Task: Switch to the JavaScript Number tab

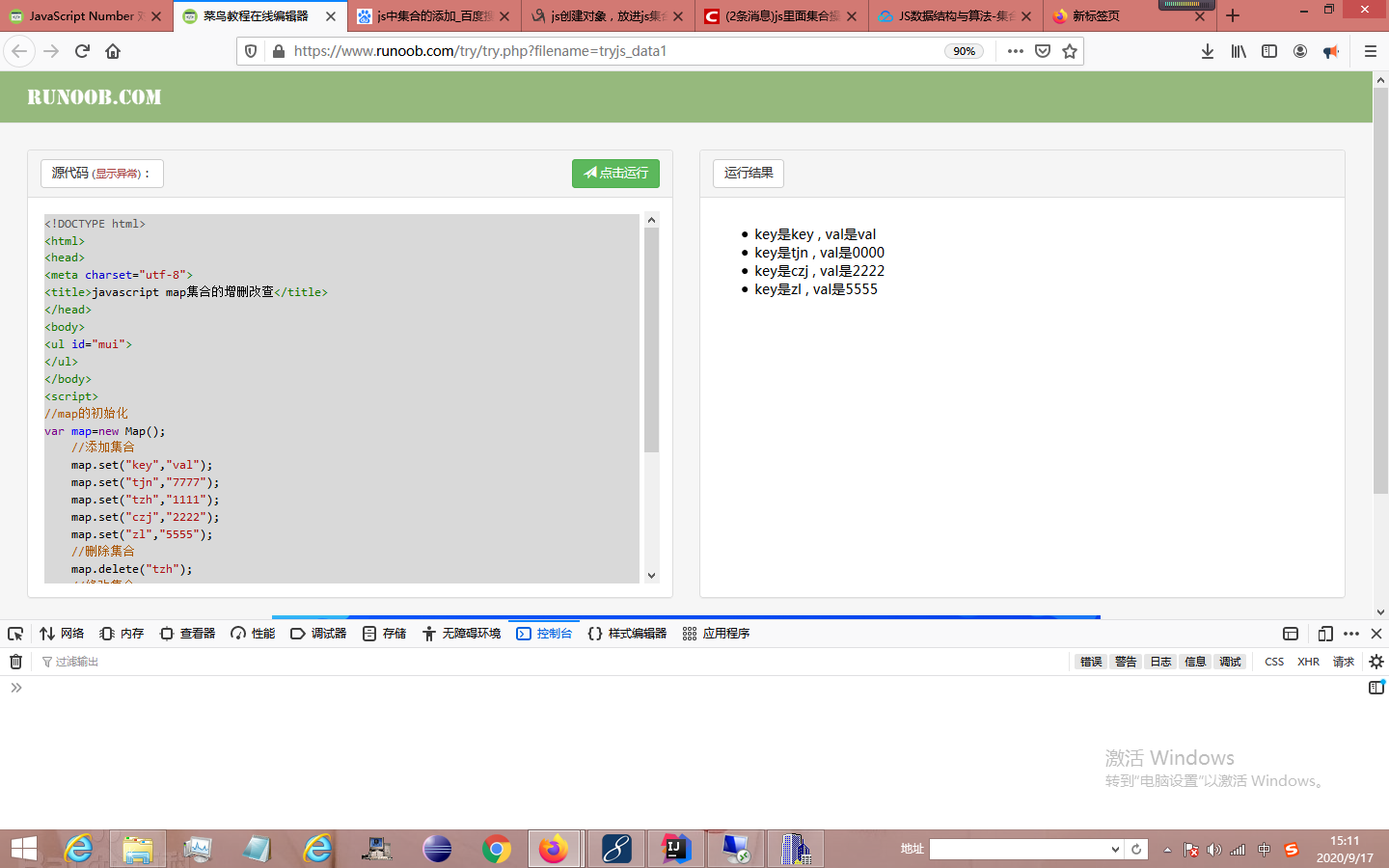Action: click(x=82, y=16)
